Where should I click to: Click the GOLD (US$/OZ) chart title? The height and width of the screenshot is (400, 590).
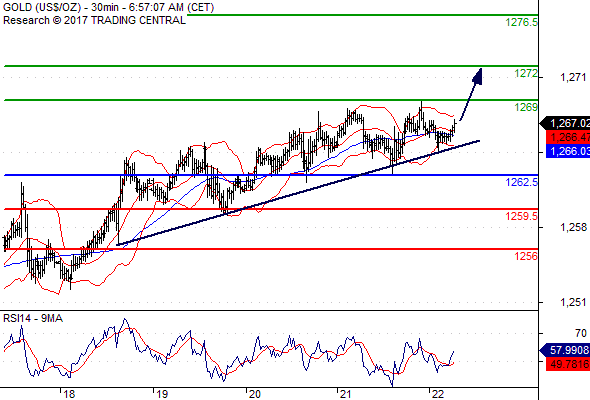click(x=42, y=7)
